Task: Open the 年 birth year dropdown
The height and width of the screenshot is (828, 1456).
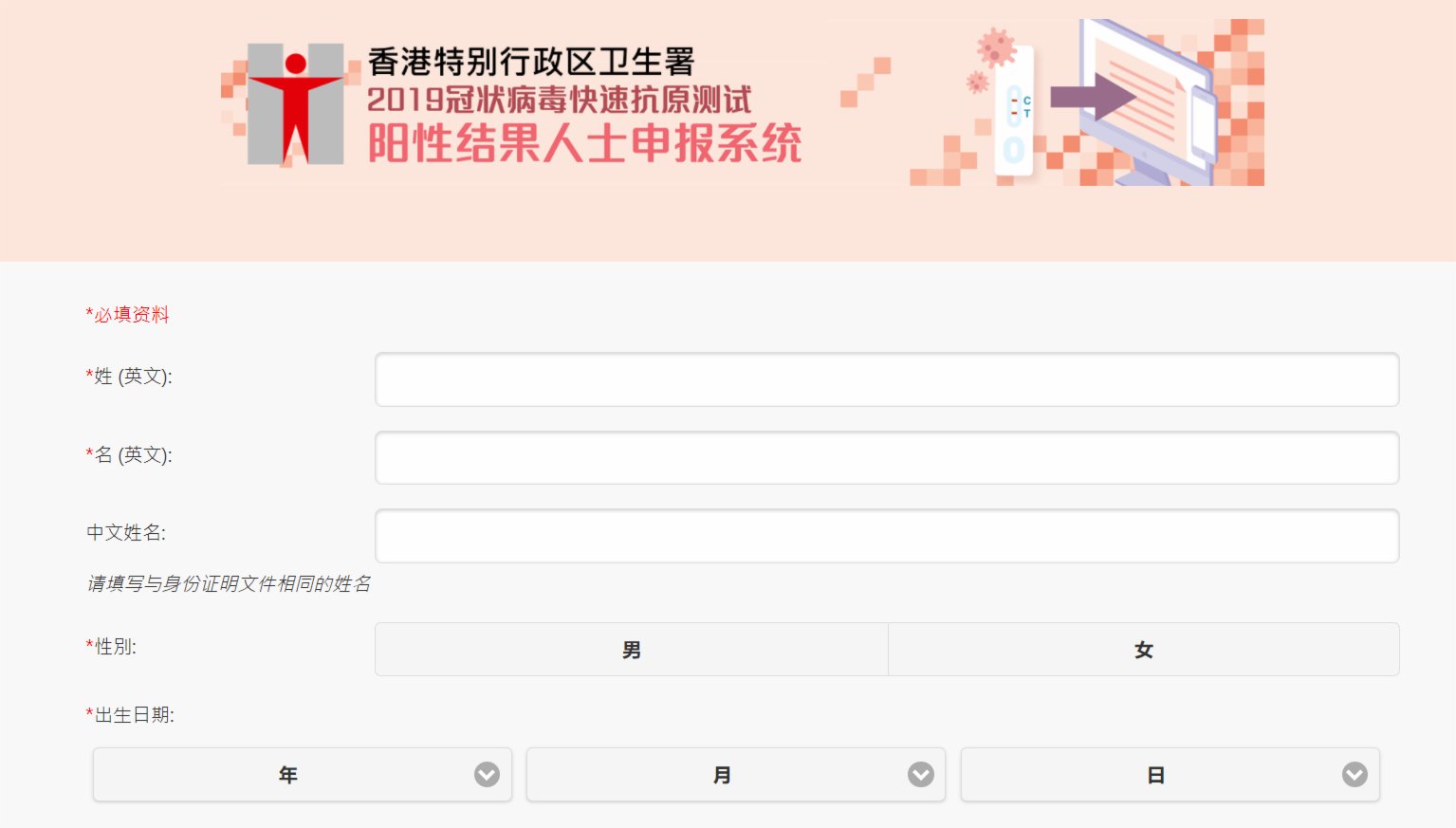Action: pos(303,775)
